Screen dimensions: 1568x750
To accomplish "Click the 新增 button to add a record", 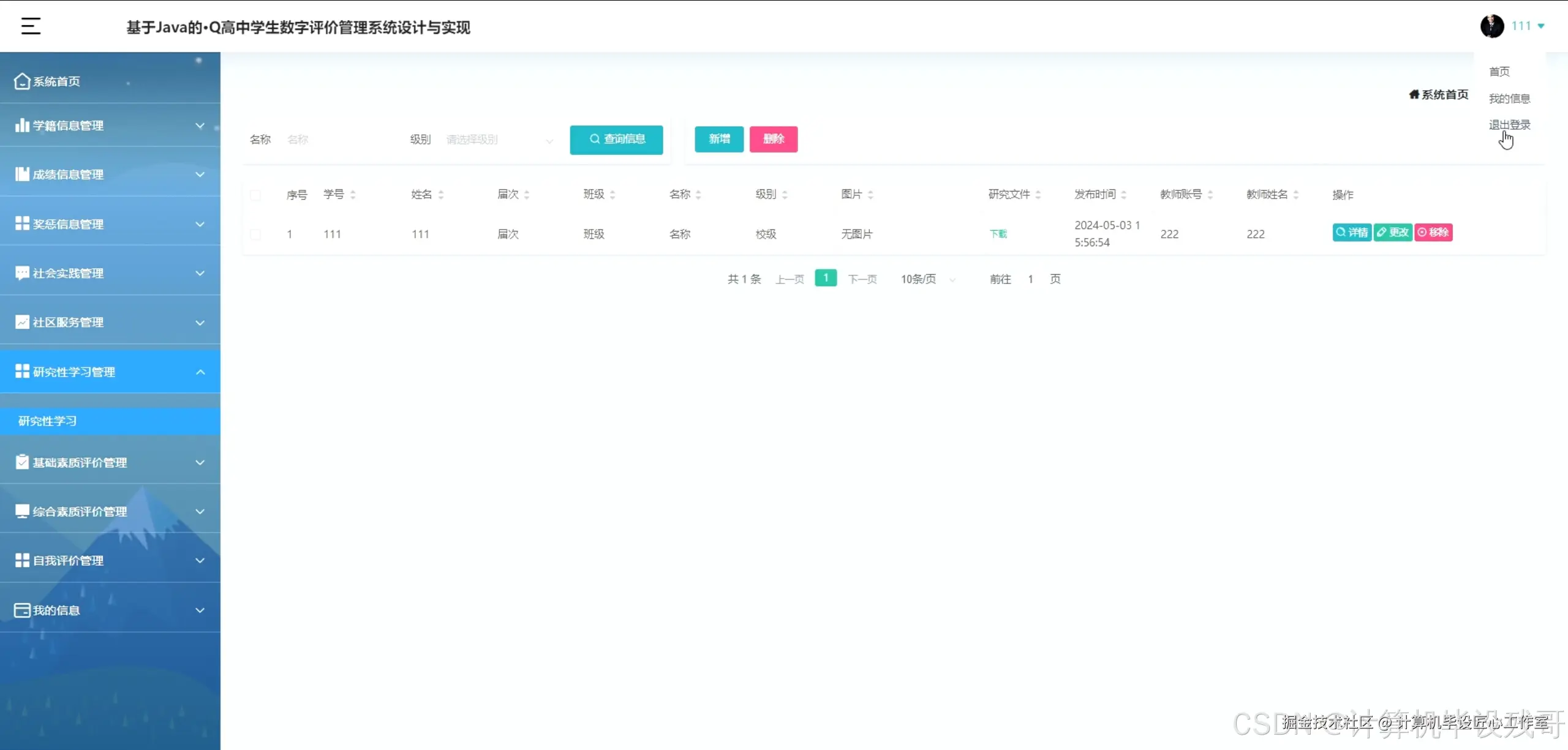I will click(x=718, y=139).
